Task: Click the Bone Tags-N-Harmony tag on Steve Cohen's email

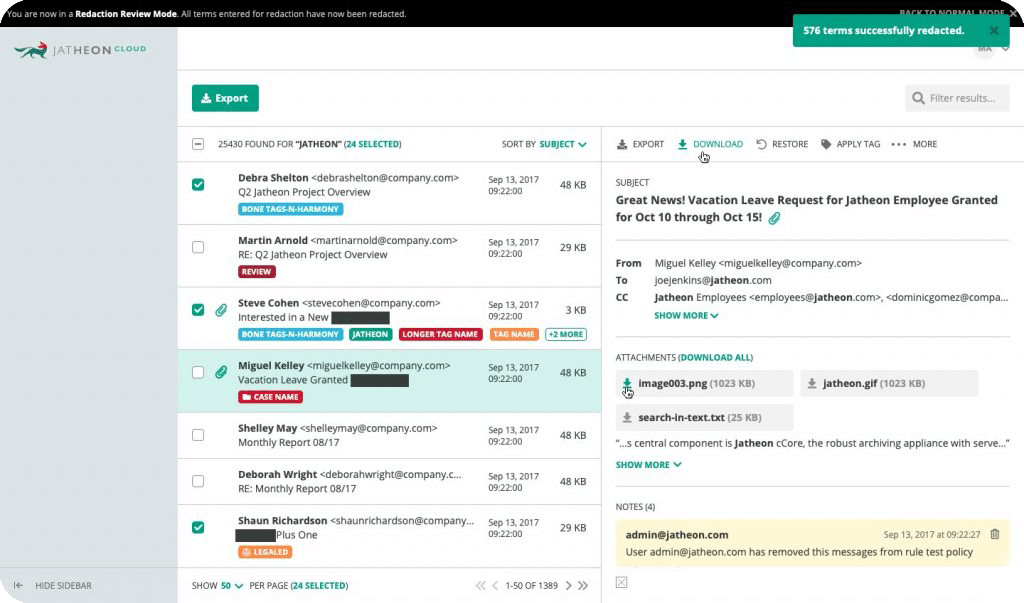Action: point(291,334)
